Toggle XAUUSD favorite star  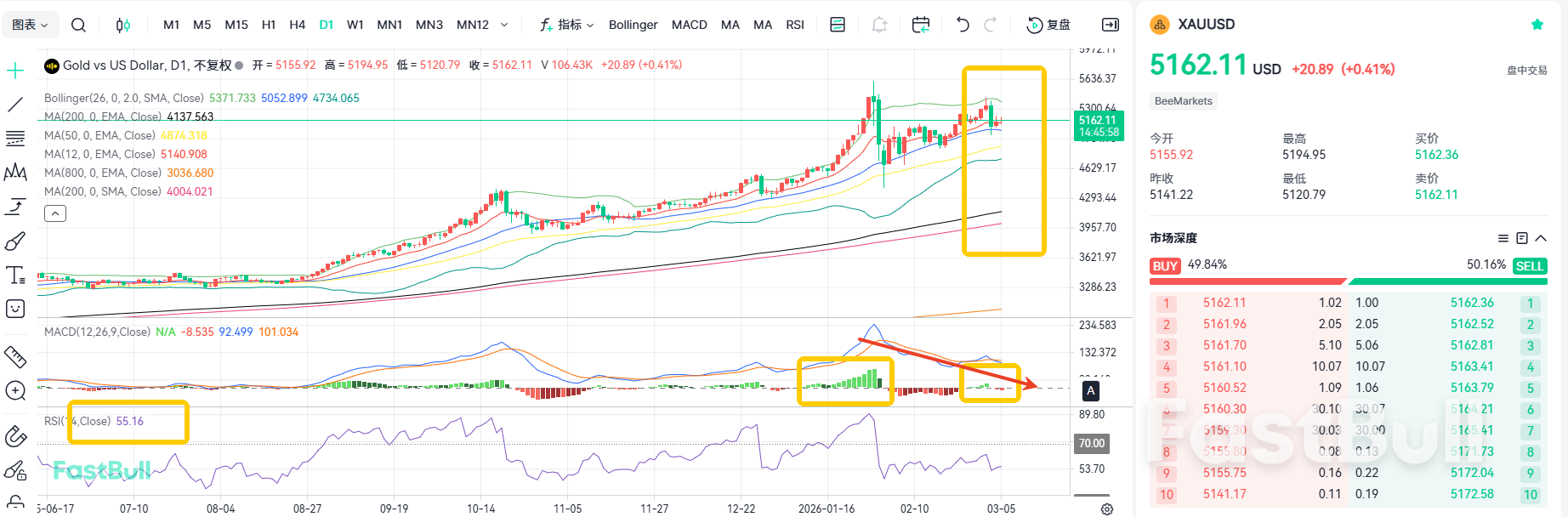1537,25
